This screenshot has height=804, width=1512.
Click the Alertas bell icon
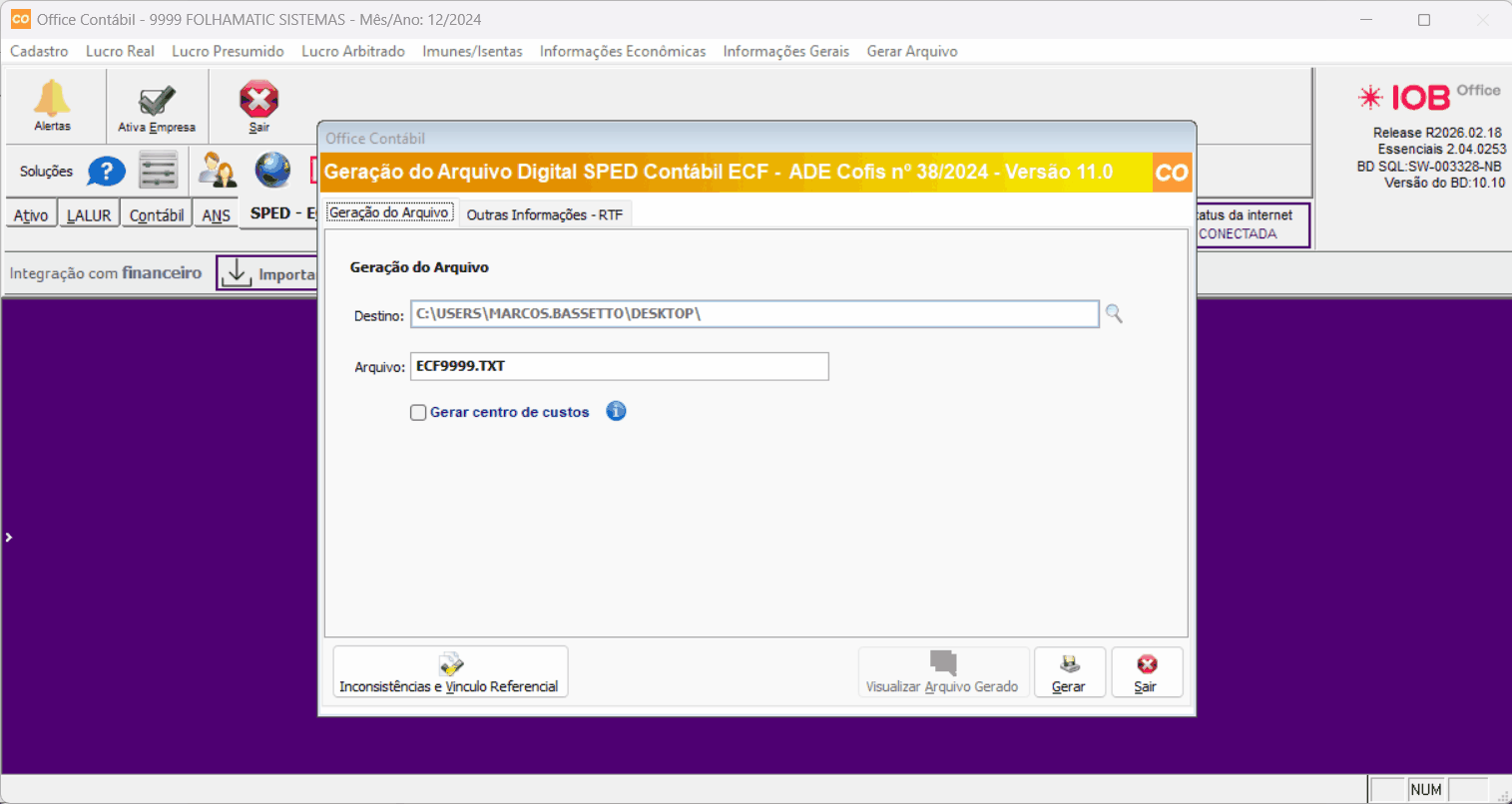[52, 100]
